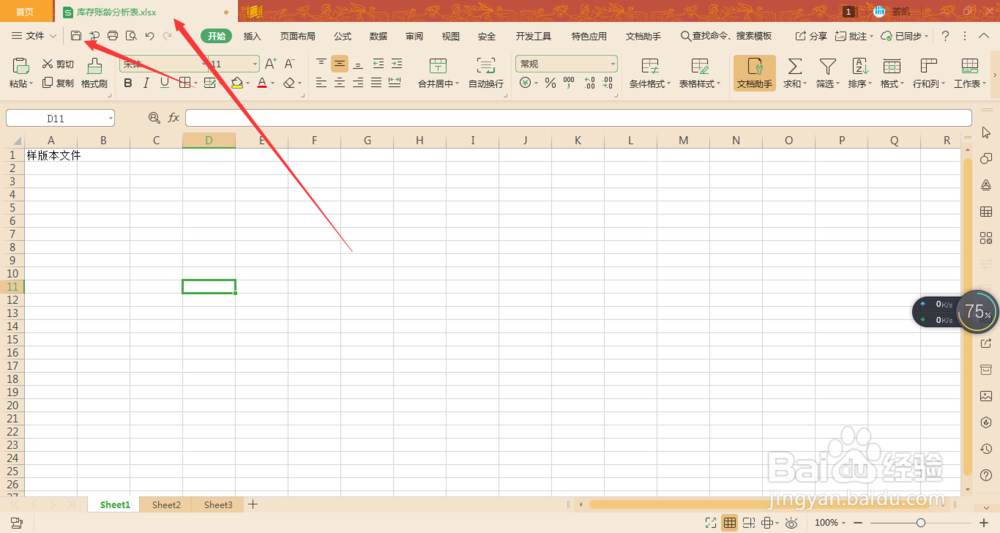Add a new sheet with plus button
This screenshot has height=533, width=1000.
point(253,504)
